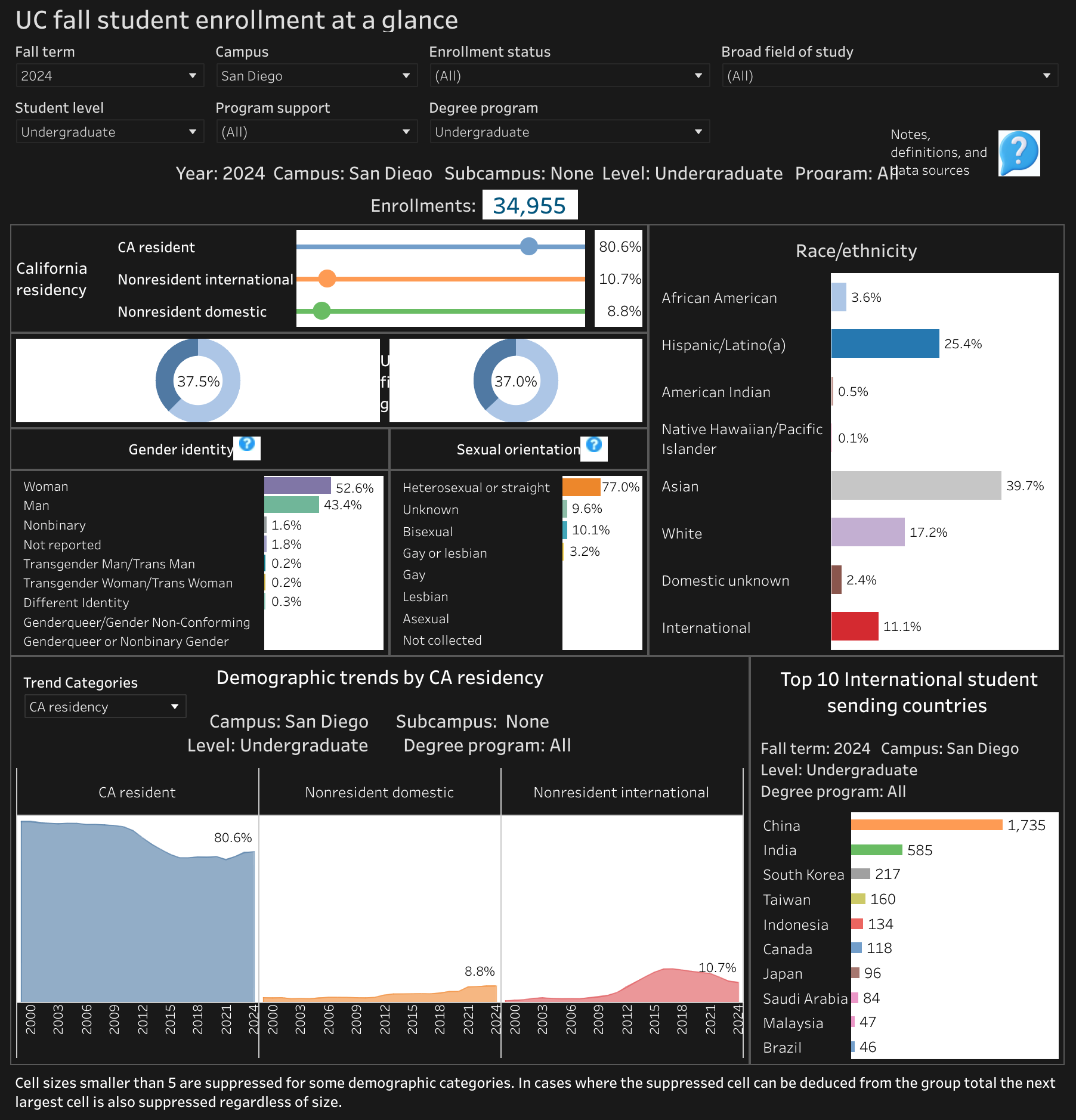Click the 37.0% donut chart
This screenshot has width=1076, height=1120.
[516, 380]
